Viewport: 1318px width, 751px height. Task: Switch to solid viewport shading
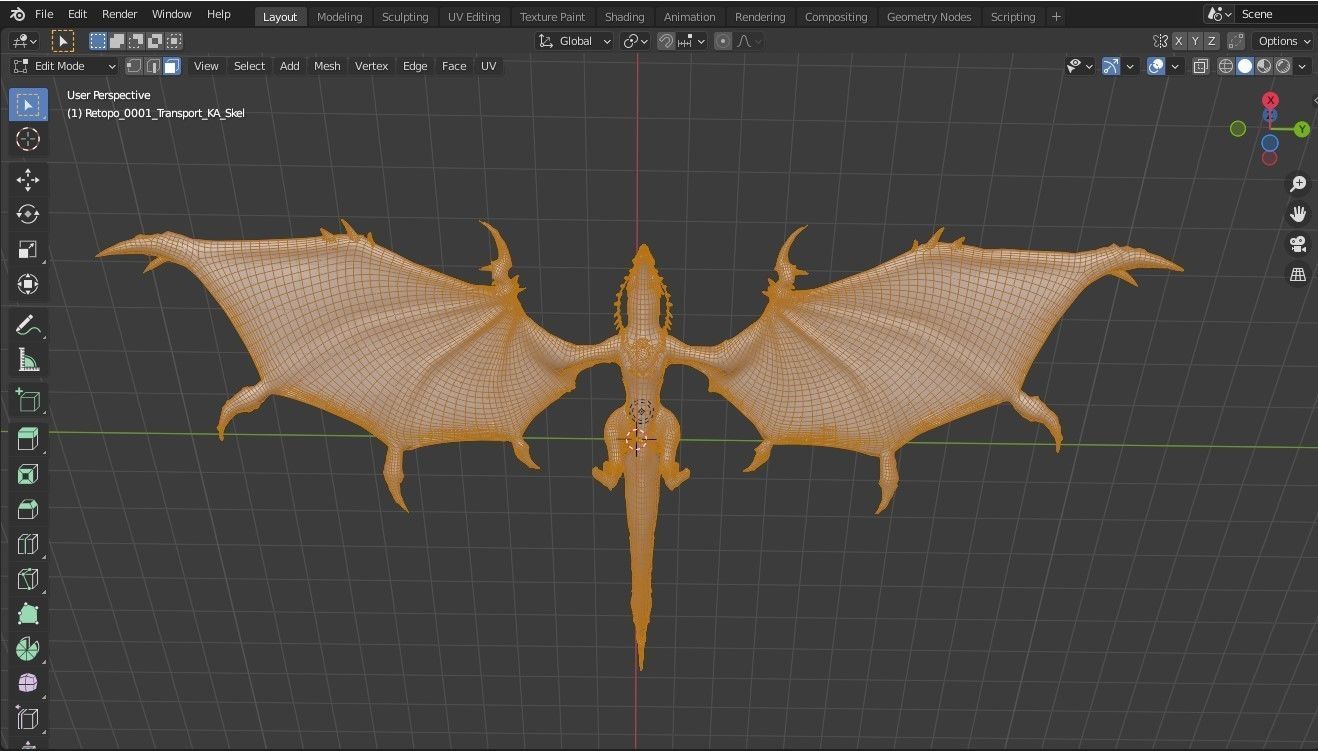[x=1245, y=66]
